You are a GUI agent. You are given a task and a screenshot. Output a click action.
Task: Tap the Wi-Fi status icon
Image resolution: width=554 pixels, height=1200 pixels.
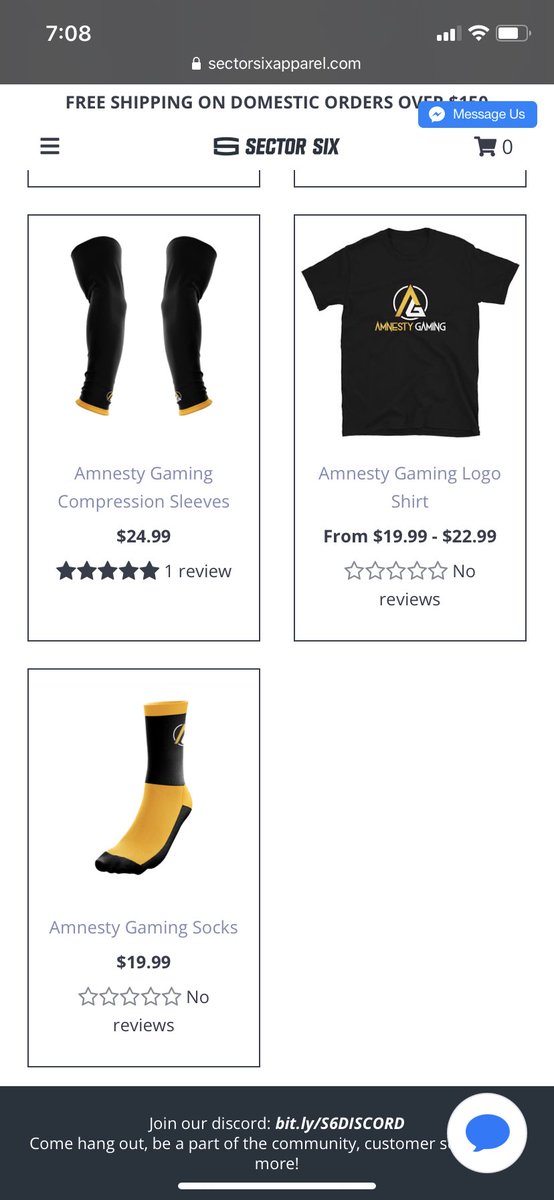478,34
